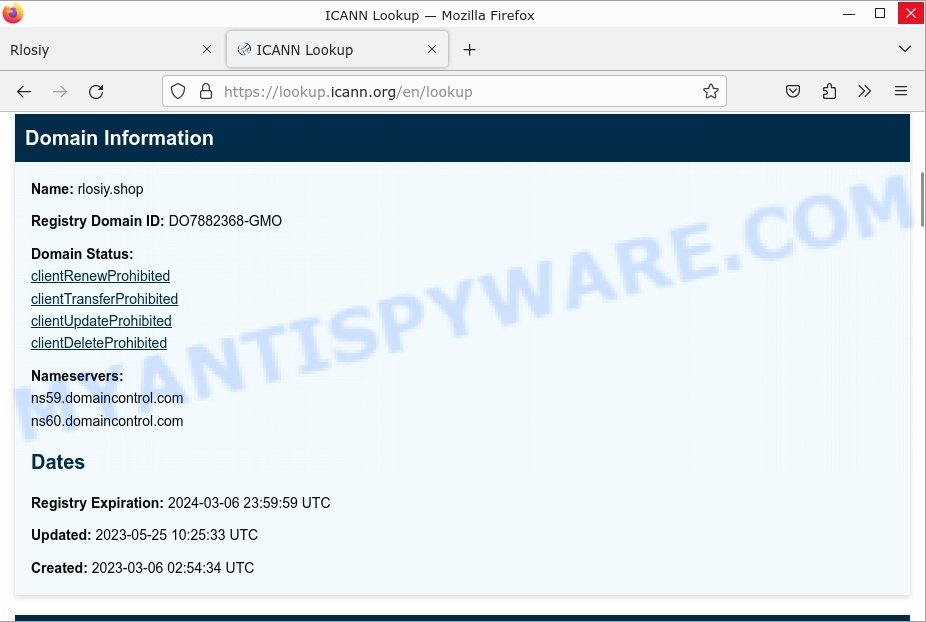Click nameserver ns59.domaincontrol.com
926x622 pixels.
(x=107, y=398)
